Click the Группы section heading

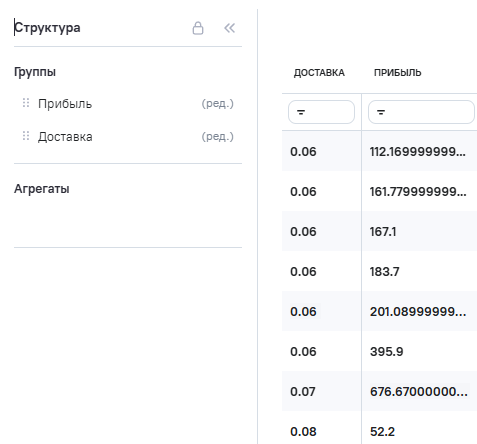click(35, 72)
